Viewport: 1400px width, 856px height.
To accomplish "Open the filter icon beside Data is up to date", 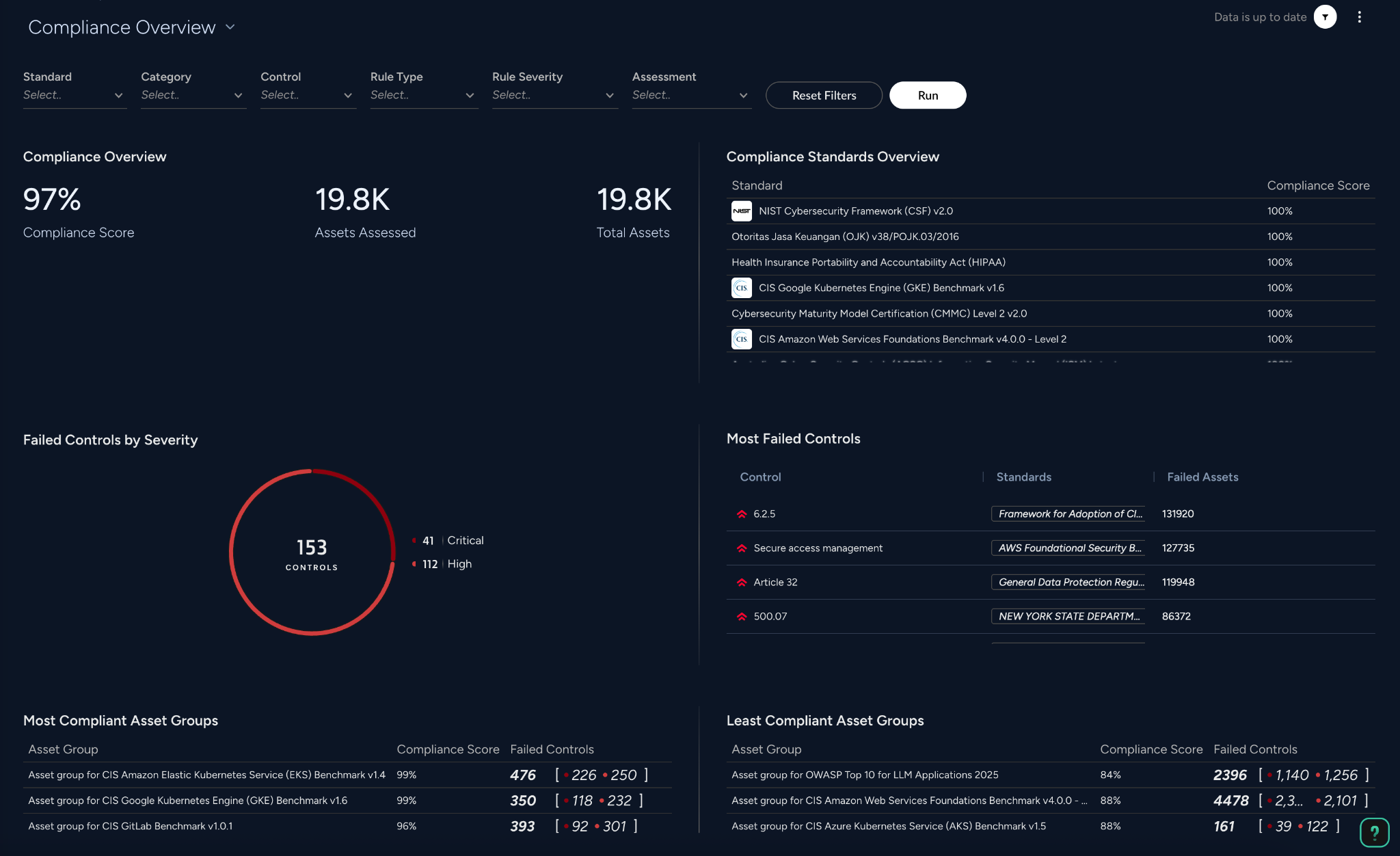I will coord(1325,17).
